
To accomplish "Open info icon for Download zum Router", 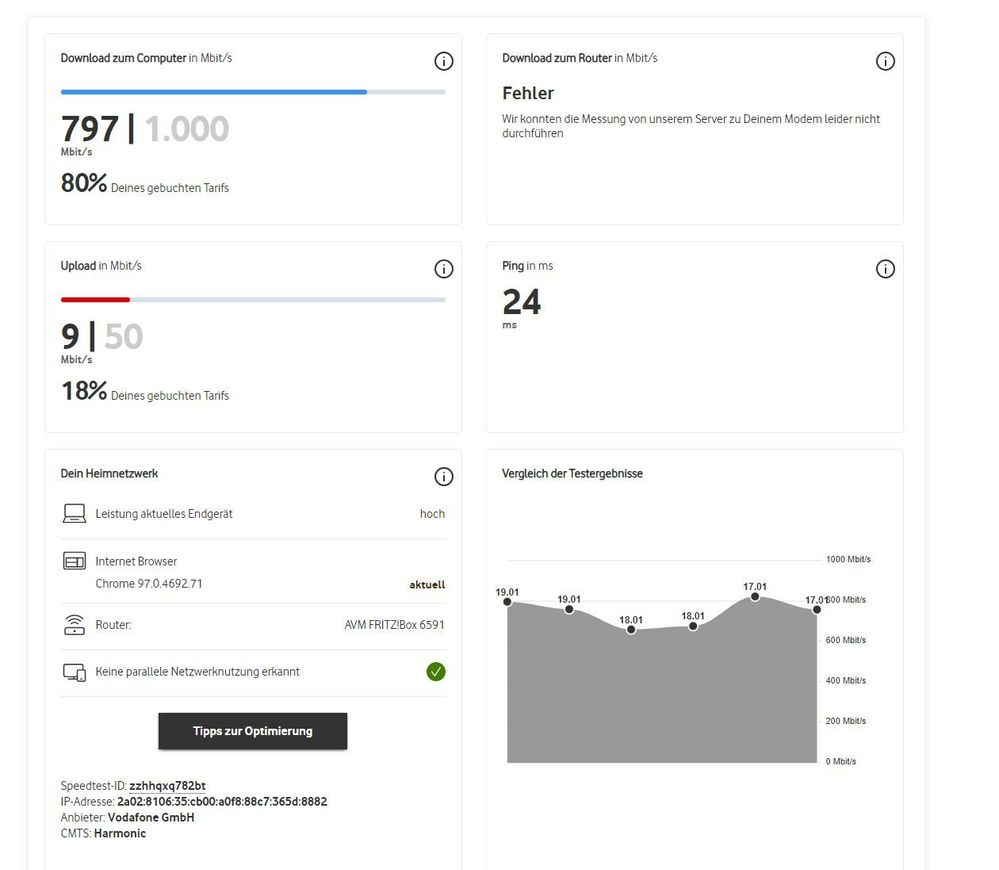I will tap(885, 61).
